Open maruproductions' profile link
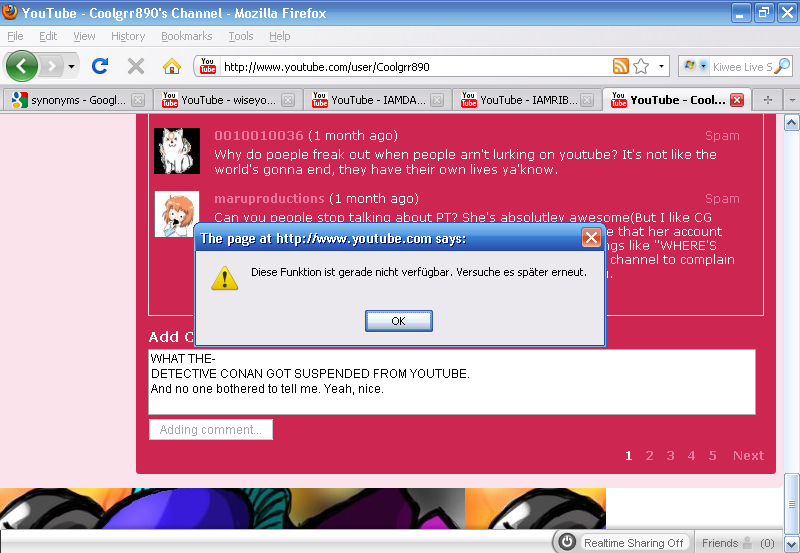 (x=269, y=198)
